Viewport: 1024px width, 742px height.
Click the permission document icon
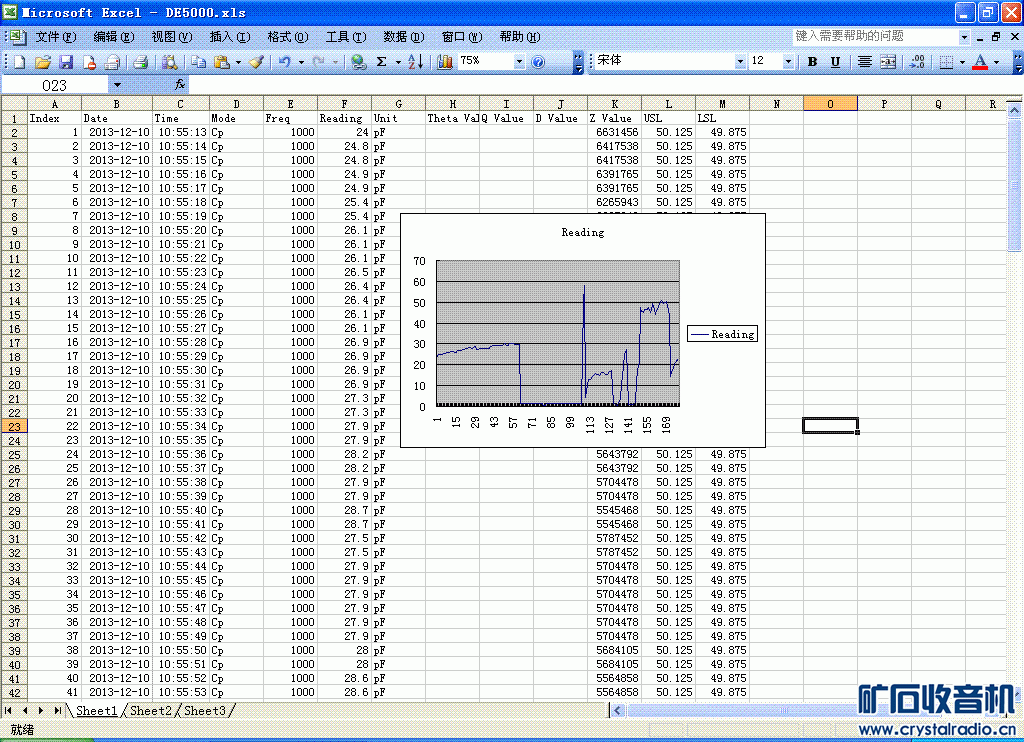[x=89, y=62]
